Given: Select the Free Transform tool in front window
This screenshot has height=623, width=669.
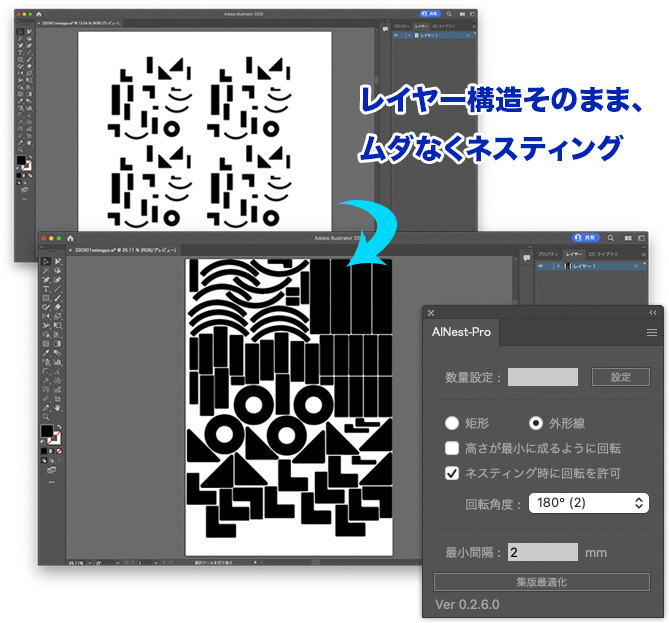Looking at the screenshot, I should (x=58, y=325).
